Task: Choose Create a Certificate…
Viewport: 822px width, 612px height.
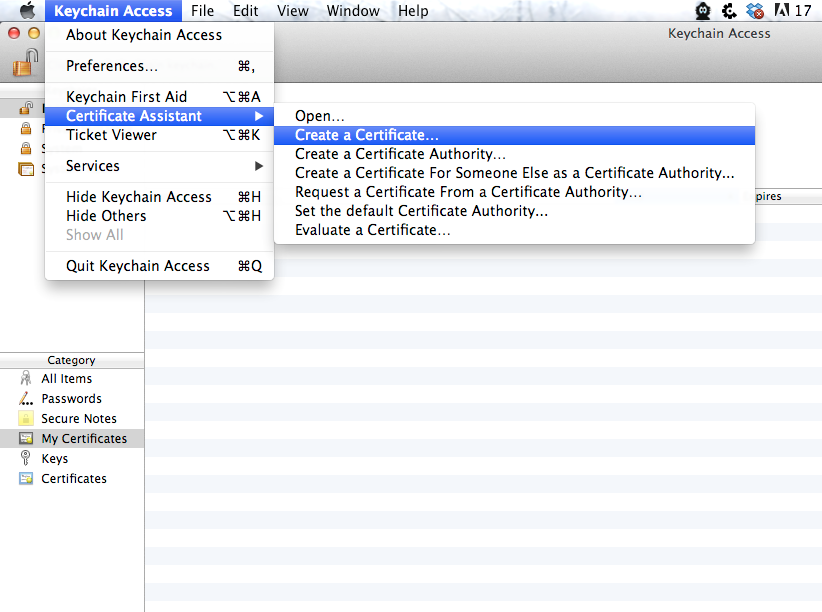Action: 366,135
